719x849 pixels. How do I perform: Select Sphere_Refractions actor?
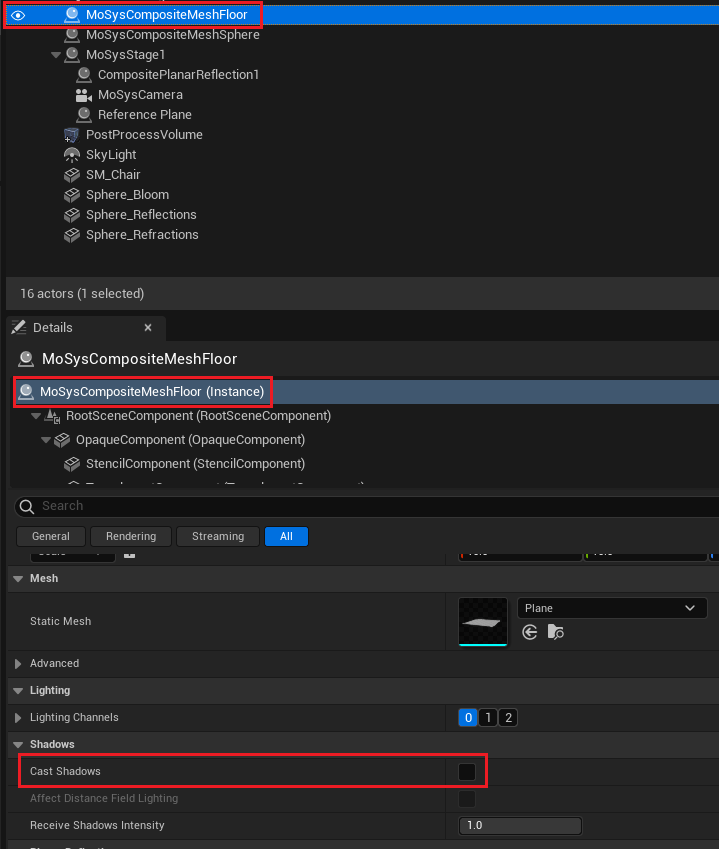142,235
